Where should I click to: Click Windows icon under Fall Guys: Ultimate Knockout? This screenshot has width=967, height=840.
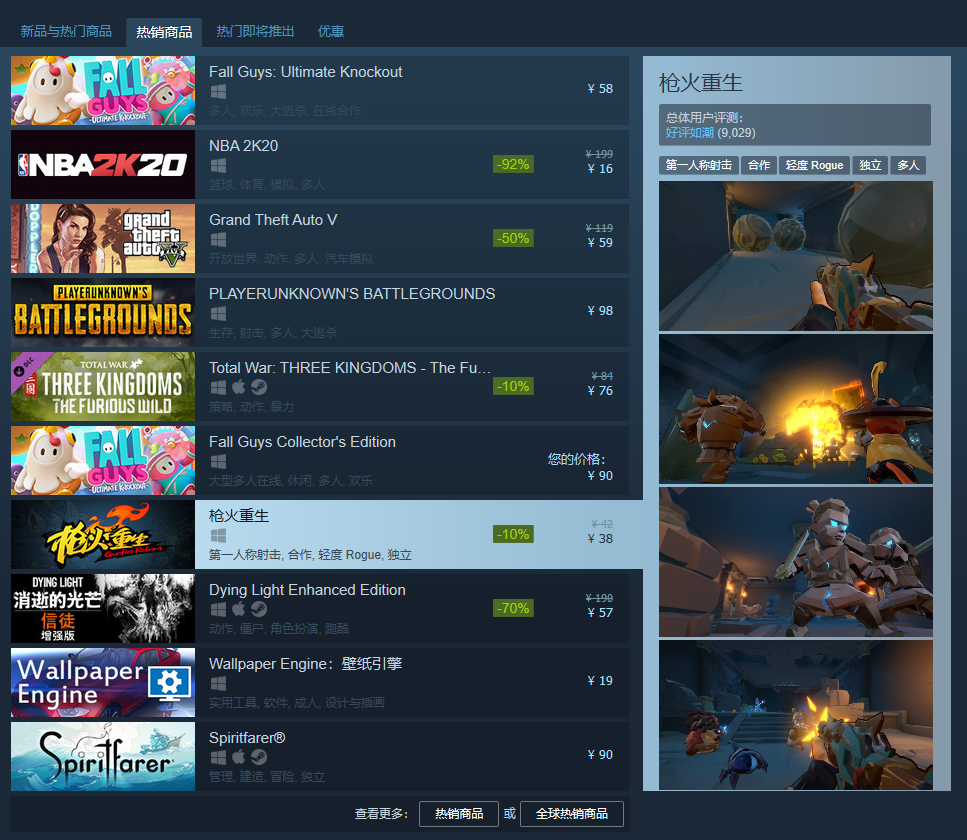218,92
